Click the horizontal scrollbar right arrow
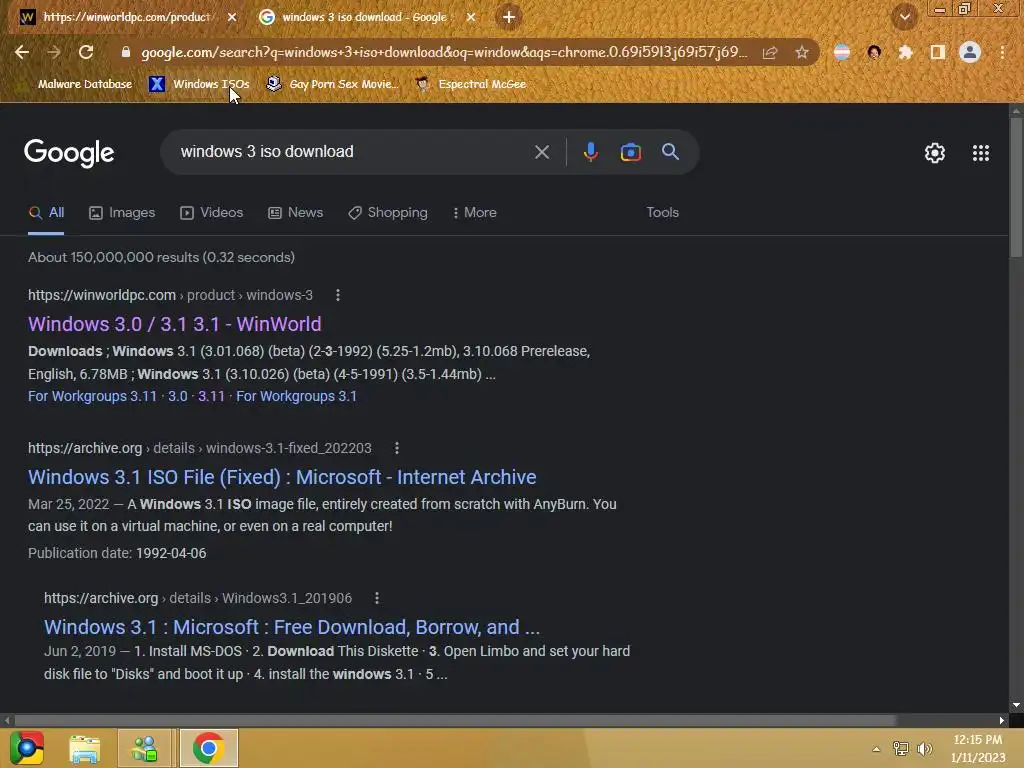Image resolution: width=1024 pixels, height=768 pixels. pyautogui.click(x=1002, y=720)
